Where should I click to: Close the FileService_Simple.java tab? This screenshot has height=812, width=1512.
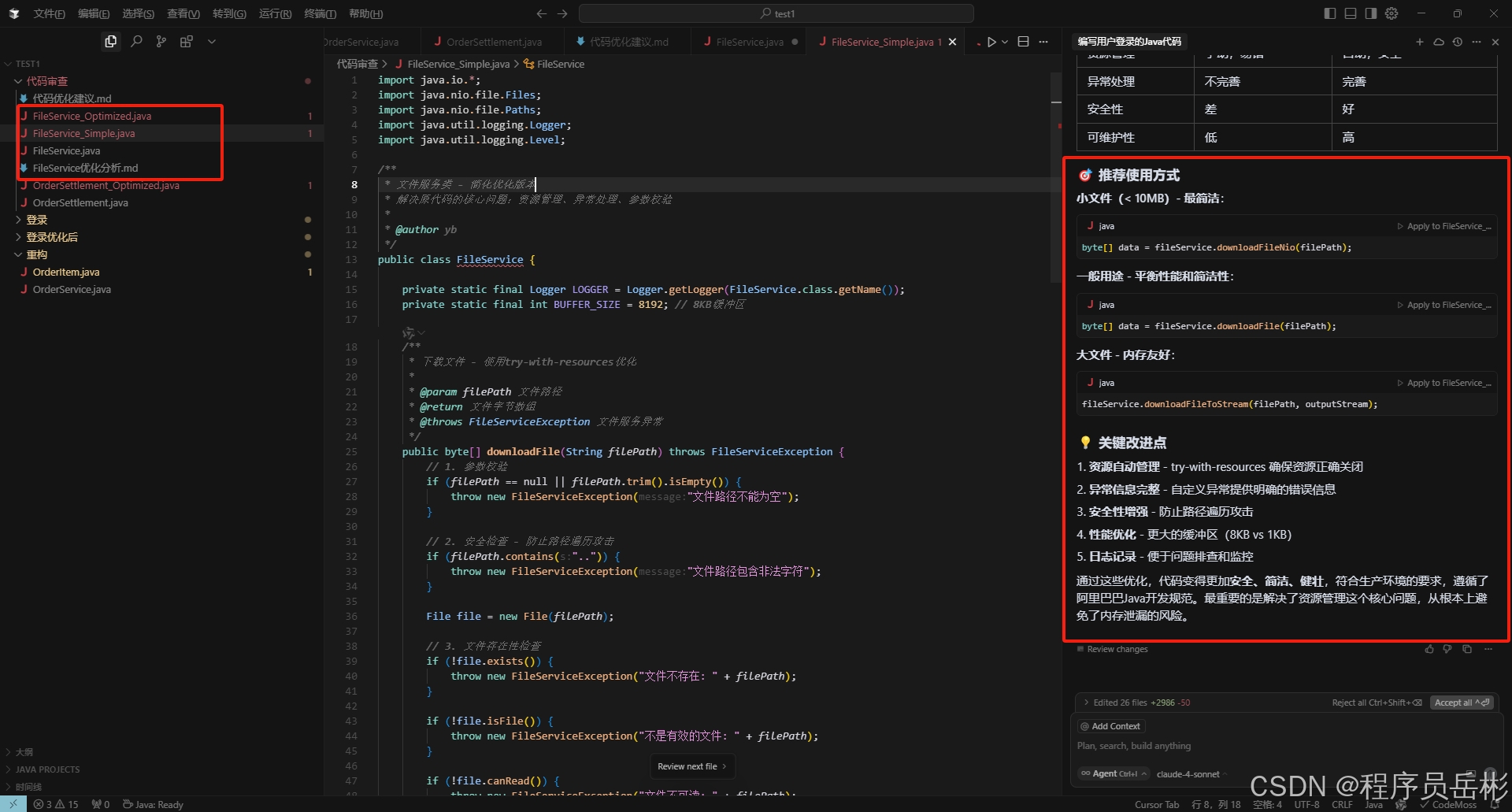point(953,42)
